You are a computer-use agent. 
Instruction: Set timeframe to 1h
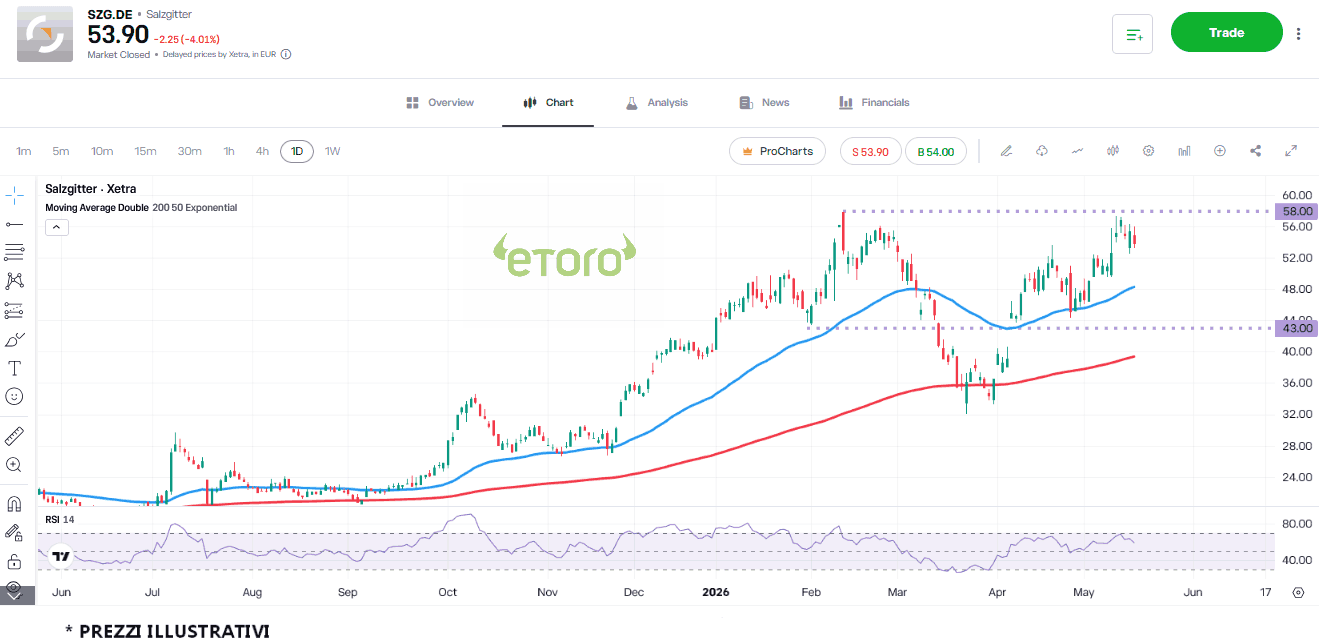click(229, 152)
